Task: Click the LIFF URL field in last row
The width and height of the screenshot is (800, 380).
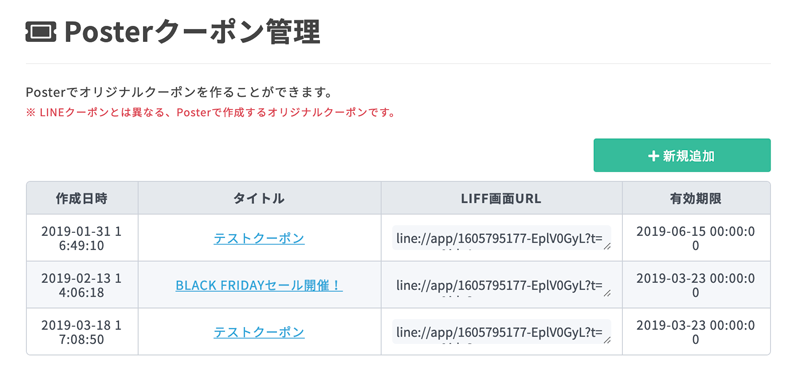Action: [x=502, y=332]
